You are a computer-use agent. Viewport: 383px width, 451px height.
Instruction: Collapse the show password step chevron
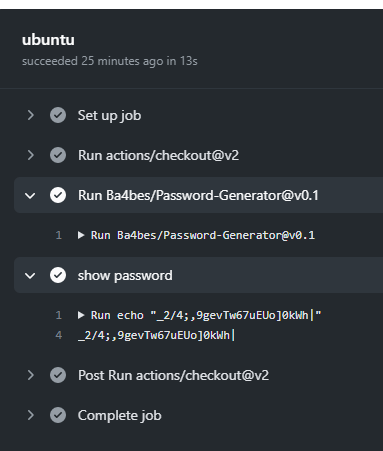click(x=30, y=276)
